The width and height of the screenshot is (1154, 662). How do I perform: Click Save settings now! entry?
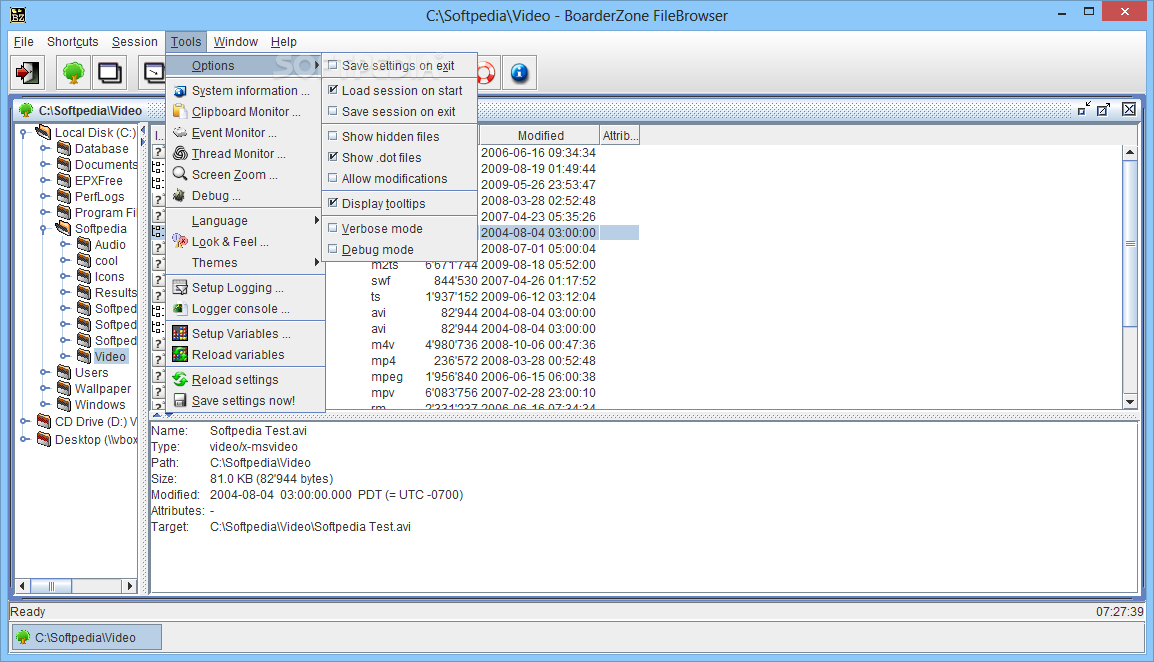246,401
